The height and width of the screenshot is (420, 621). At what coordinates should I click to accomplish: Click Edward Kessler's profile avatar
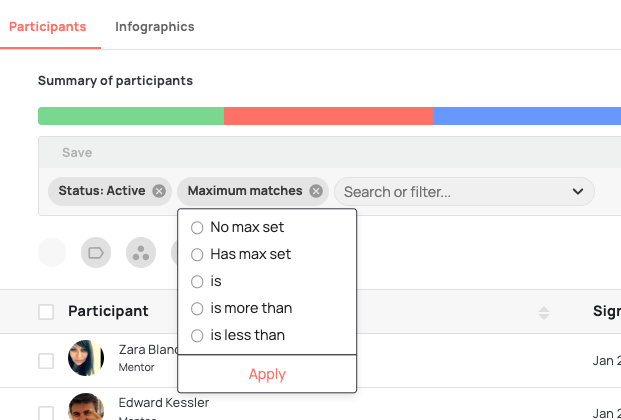click(86, 407)
